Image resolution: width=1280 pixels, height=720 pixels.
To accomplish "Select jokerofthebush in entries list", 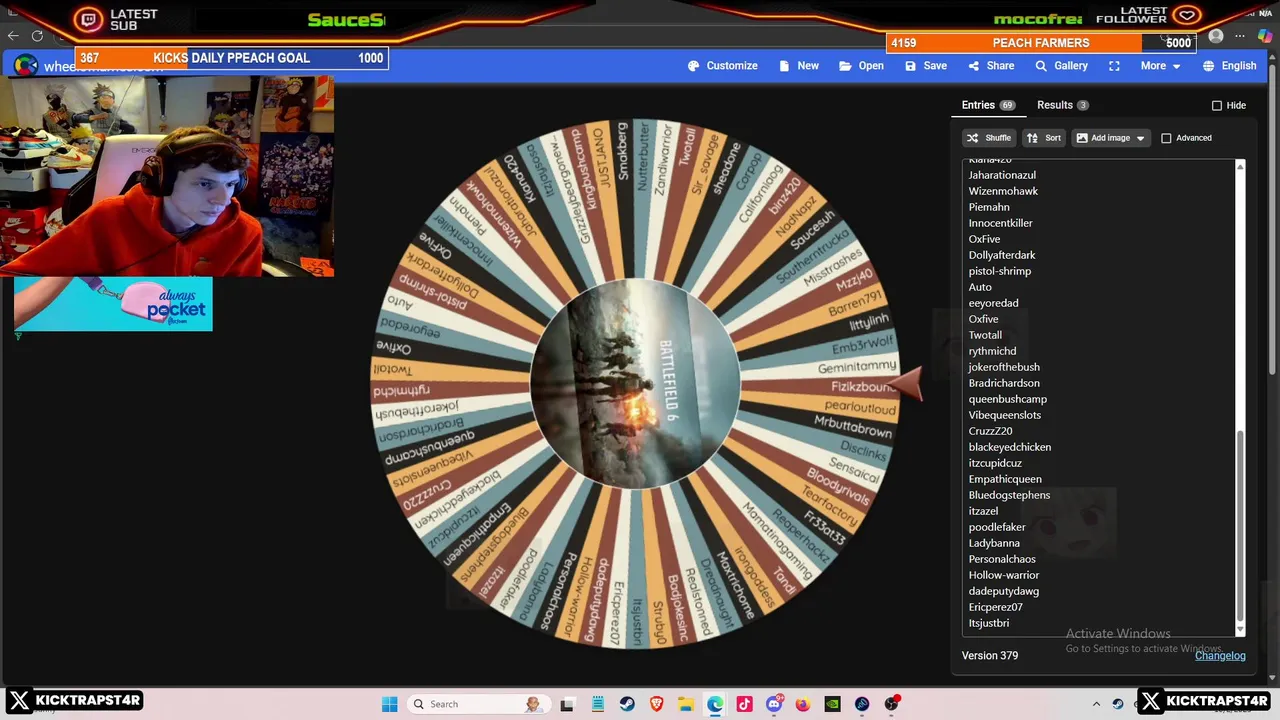I will (1004, 367).
